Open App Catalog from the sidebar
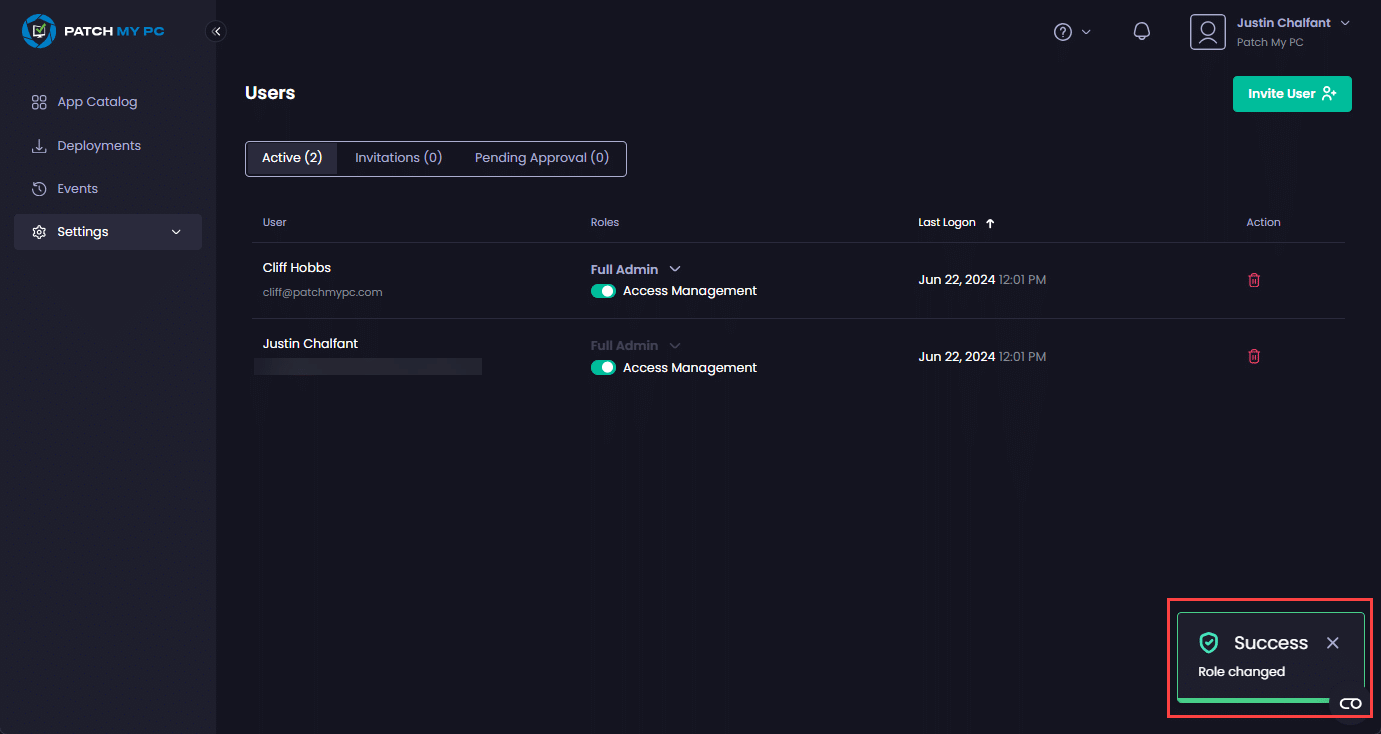The image size is (1381, 734). pyautogui.click(x=97, y=102)
